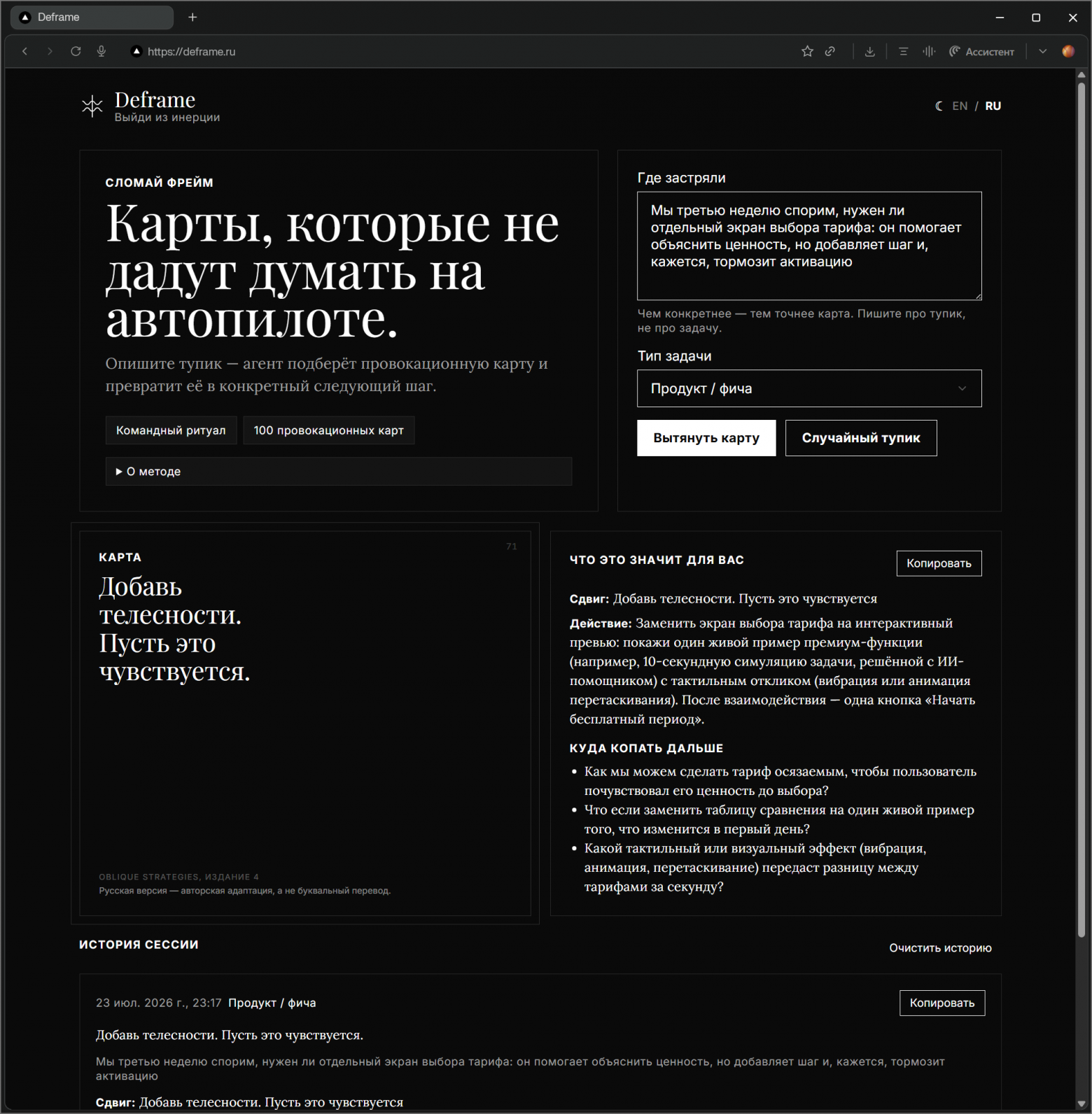Click scrollbar up arrow
This screenshot has height=1114, width=1092.
click(1081, 74)
